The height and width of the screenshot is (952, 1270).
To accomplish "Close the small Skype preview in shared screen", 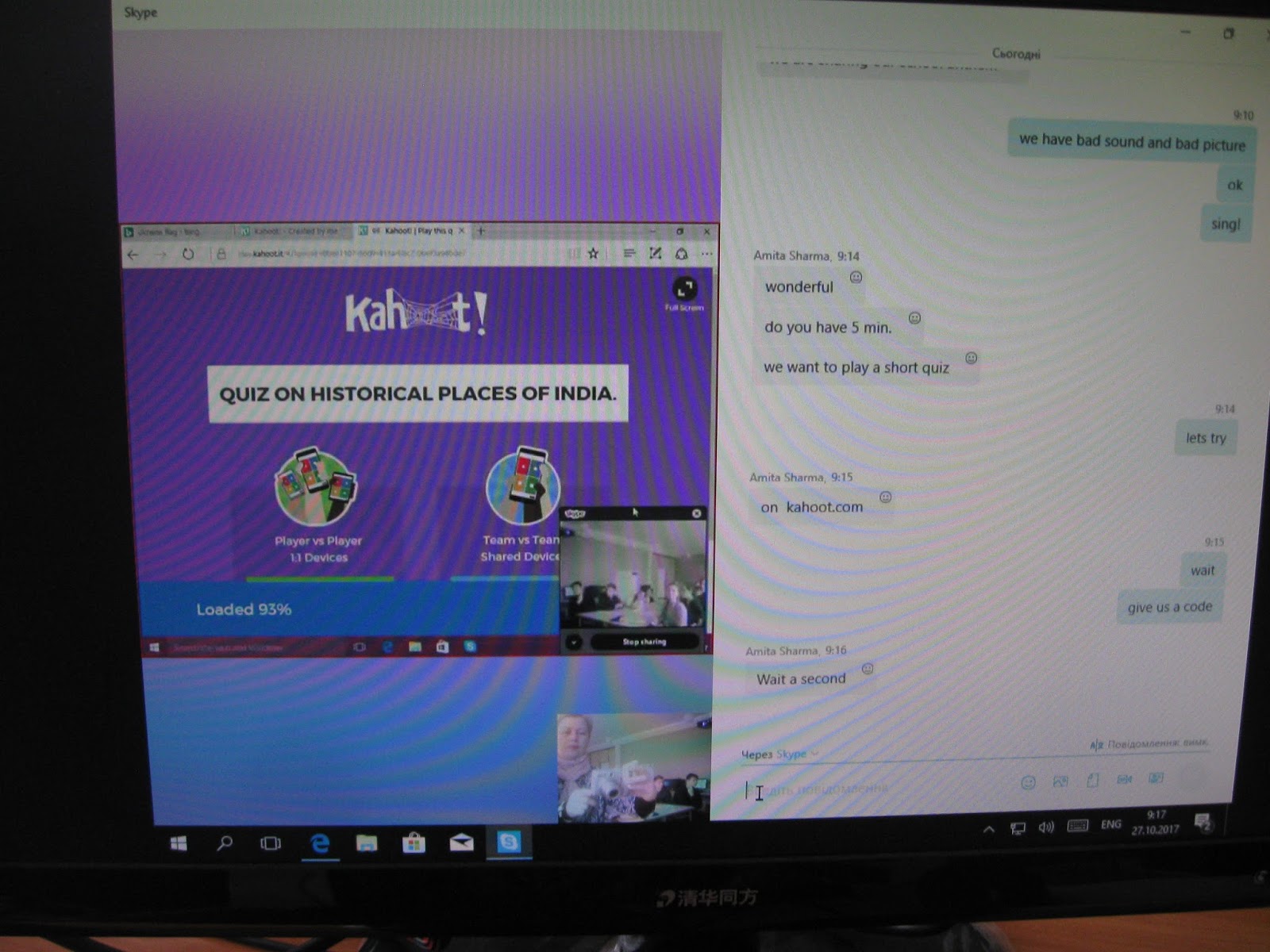I will coord(697,513).
